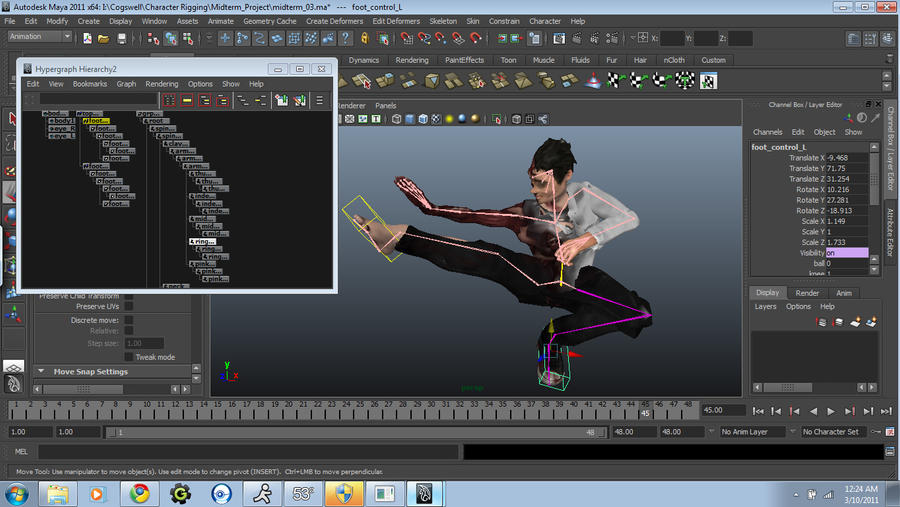Click the wireframe cube icon in viewport toolbar
Viewport: 900px width, 507px height.
[x=396, y=119]
